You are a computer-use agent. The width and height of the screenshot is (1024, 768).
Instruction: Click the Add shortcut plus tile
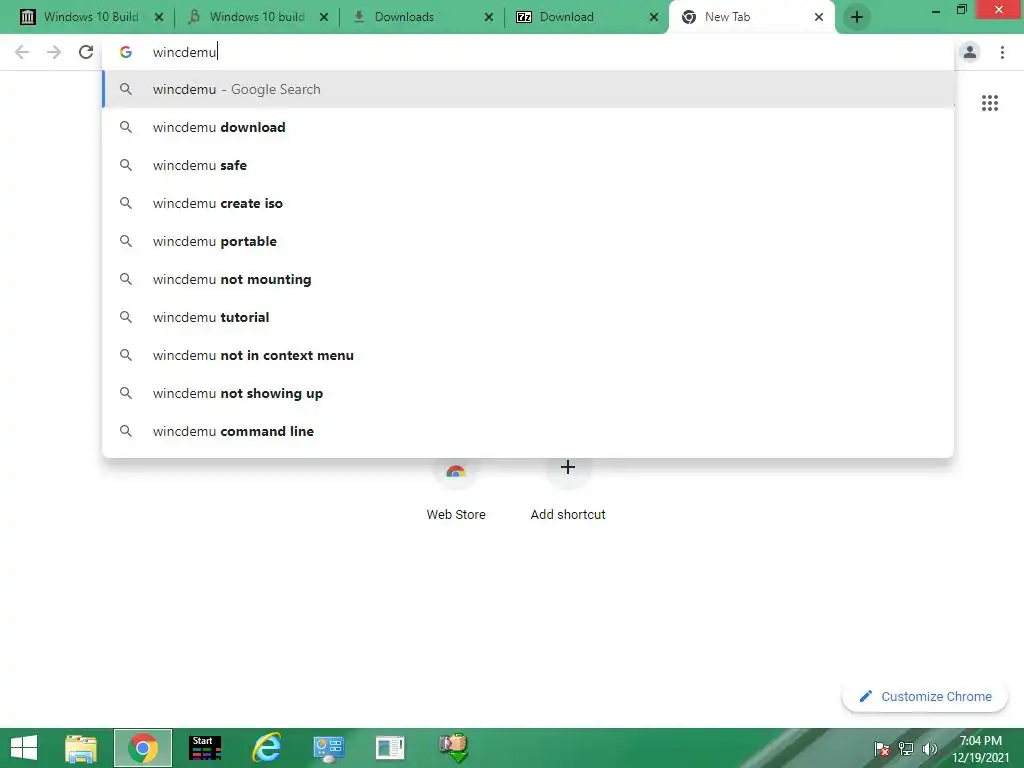568,490
